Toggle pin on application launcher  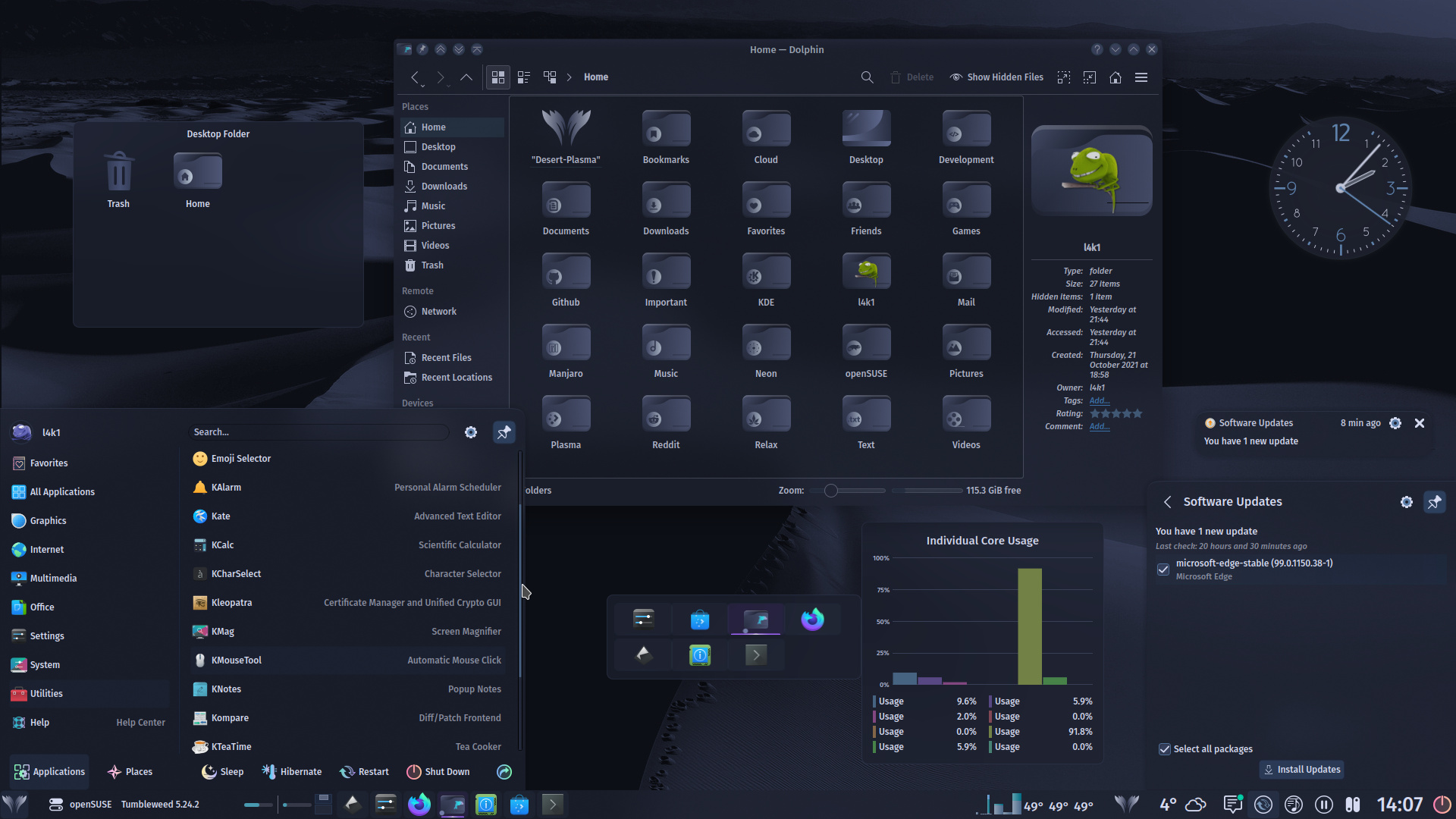[504, 432]
